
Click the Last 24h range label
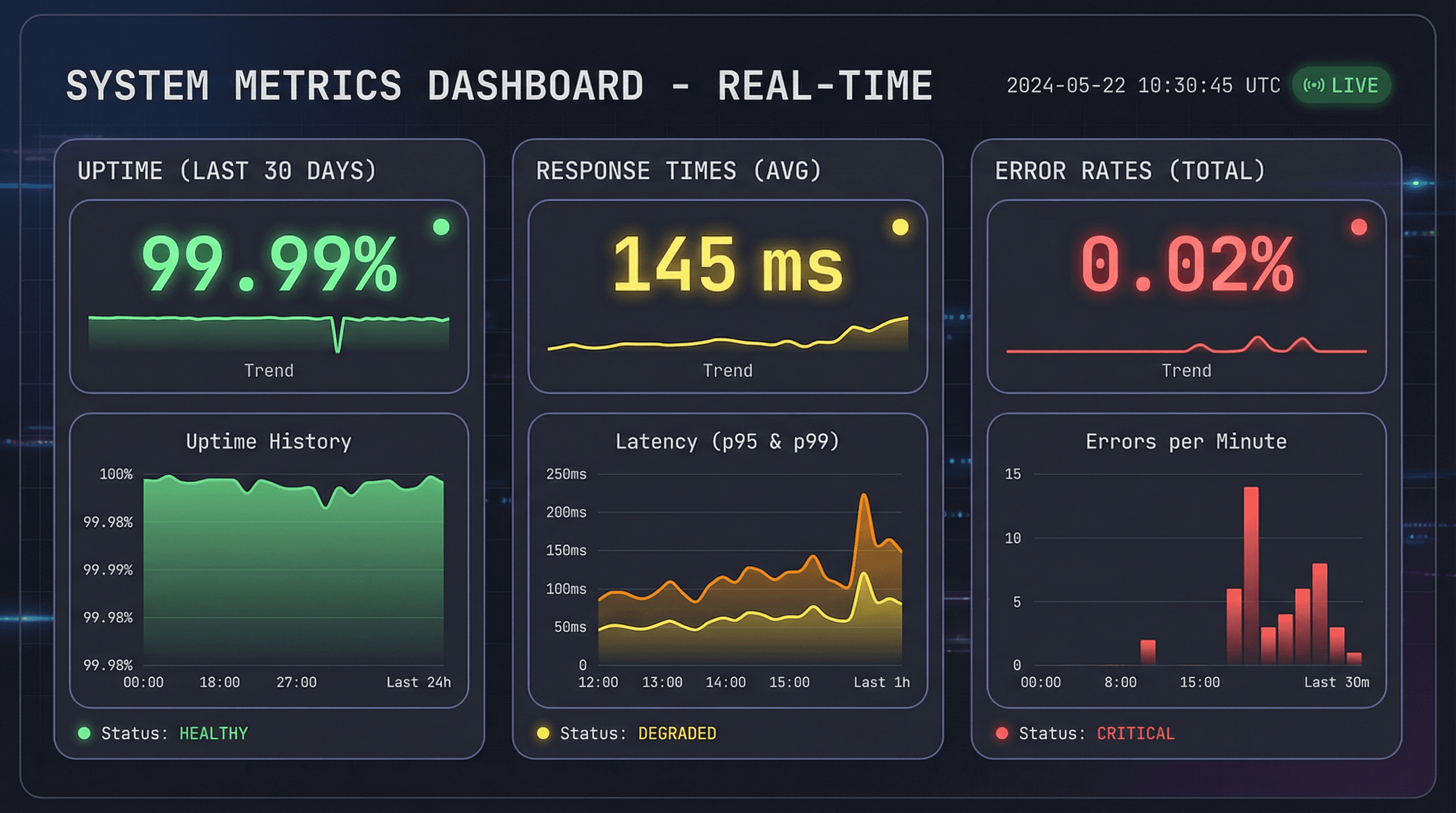(419, 682)
